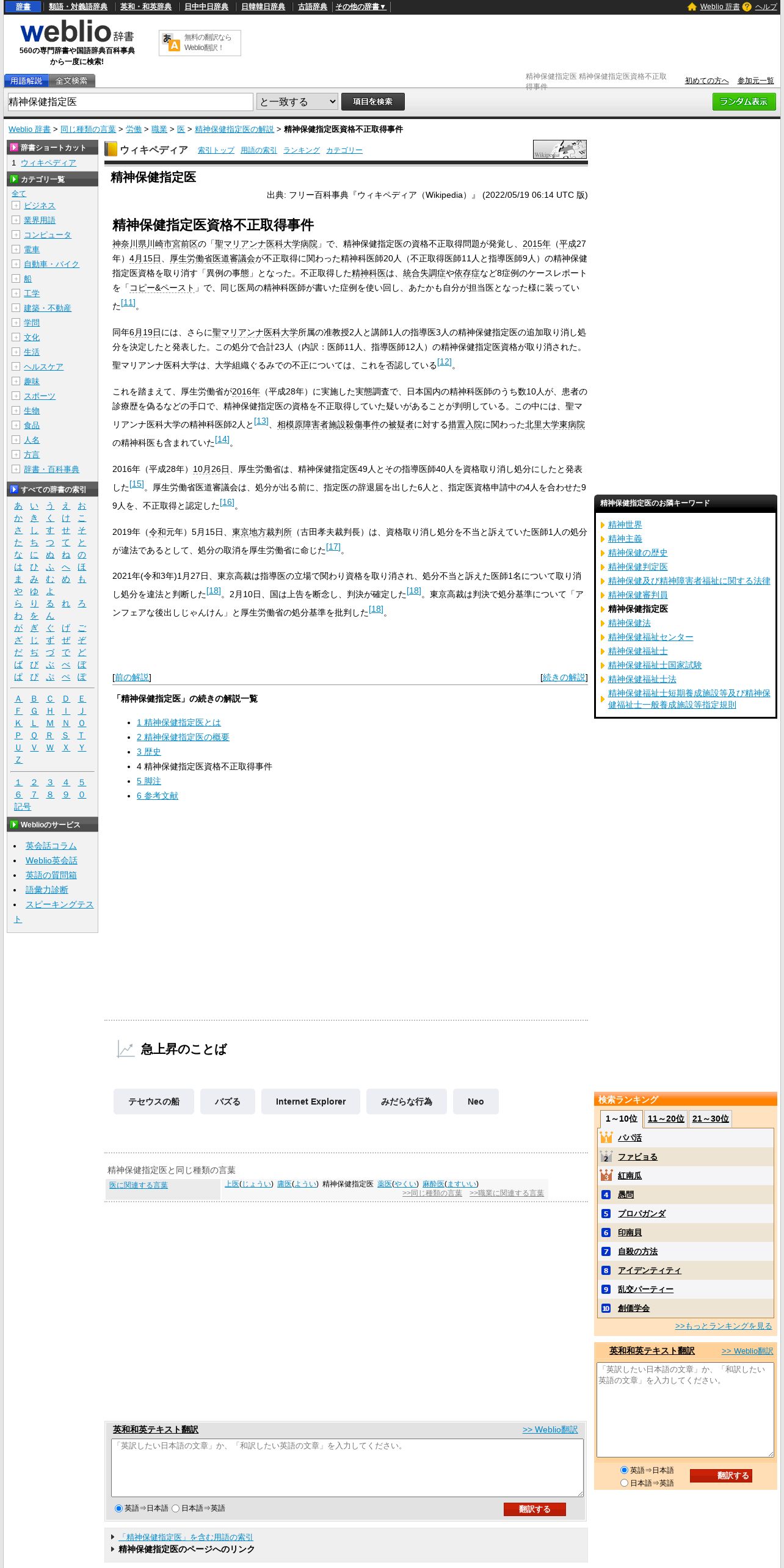Open the 「精神保健指定医」を含む用語の索引 link
The image size is (784, 1568).
[x=186, y=1537]
